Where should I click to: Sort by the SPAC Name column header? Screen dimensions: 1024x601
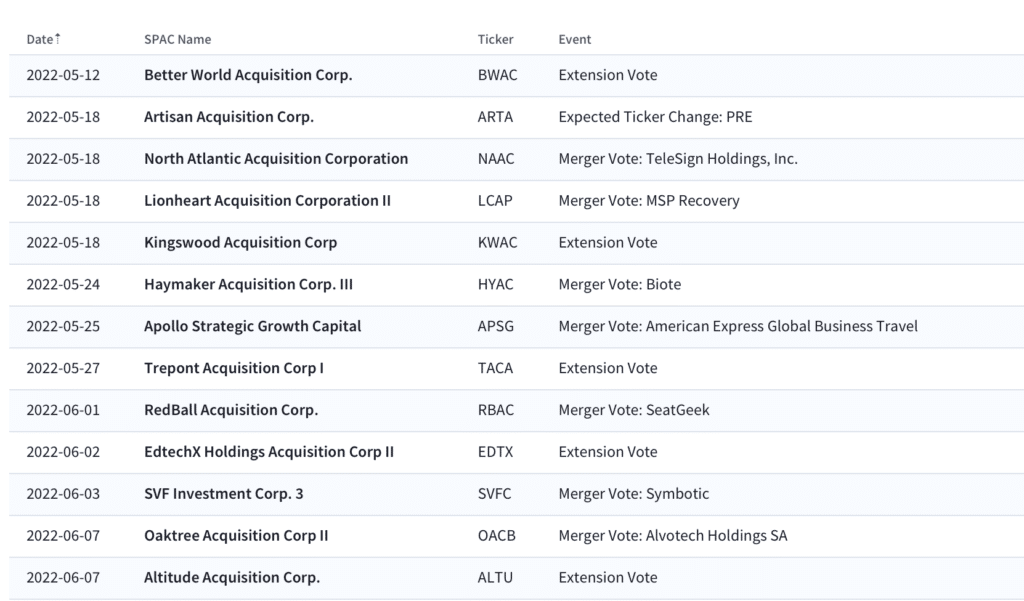click(x=178, y=39)
